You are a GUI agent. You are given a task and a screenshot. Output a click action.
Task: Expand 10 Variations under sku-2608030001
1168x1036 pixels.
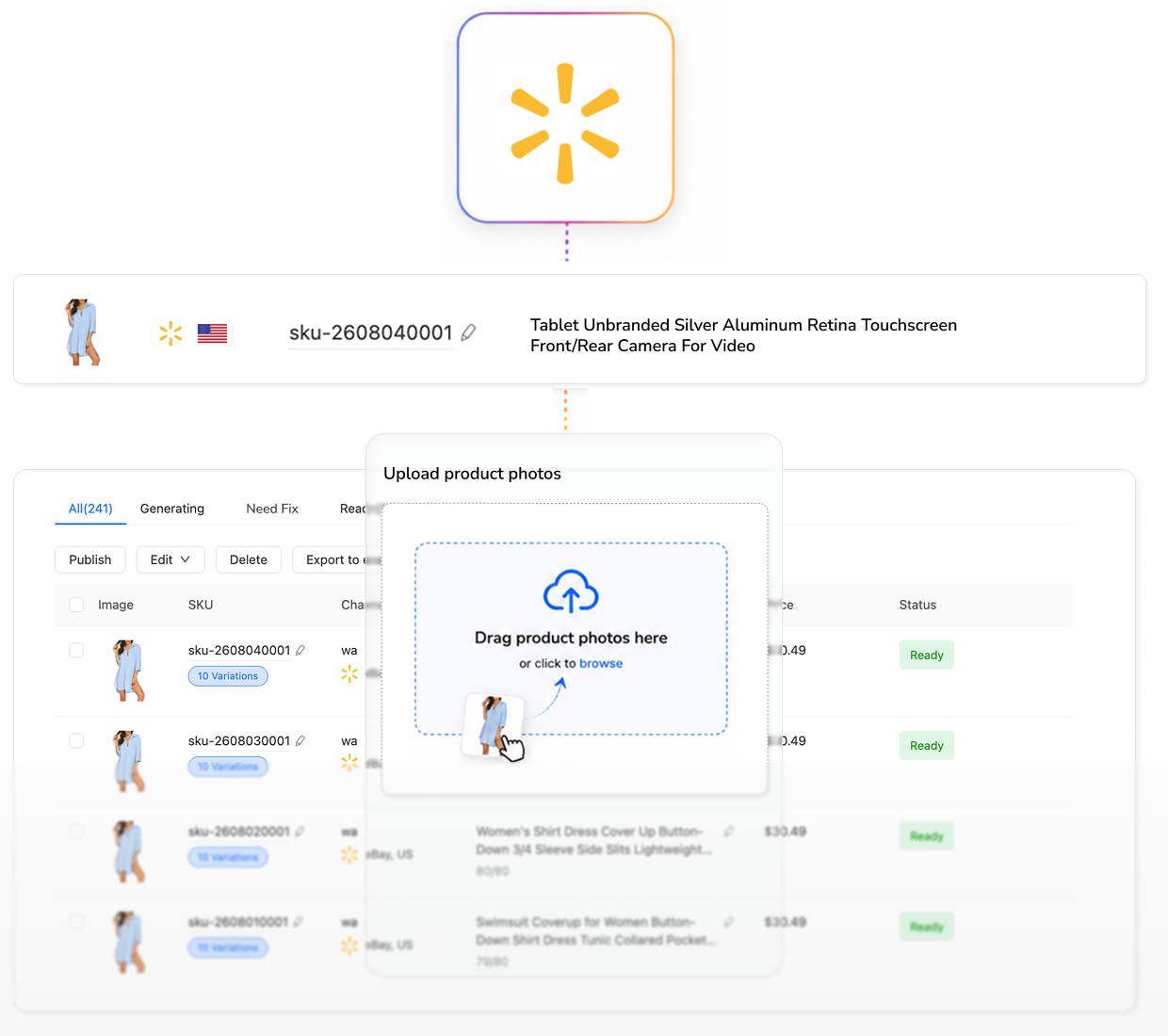pyautogui.click(x=228, y=767)
